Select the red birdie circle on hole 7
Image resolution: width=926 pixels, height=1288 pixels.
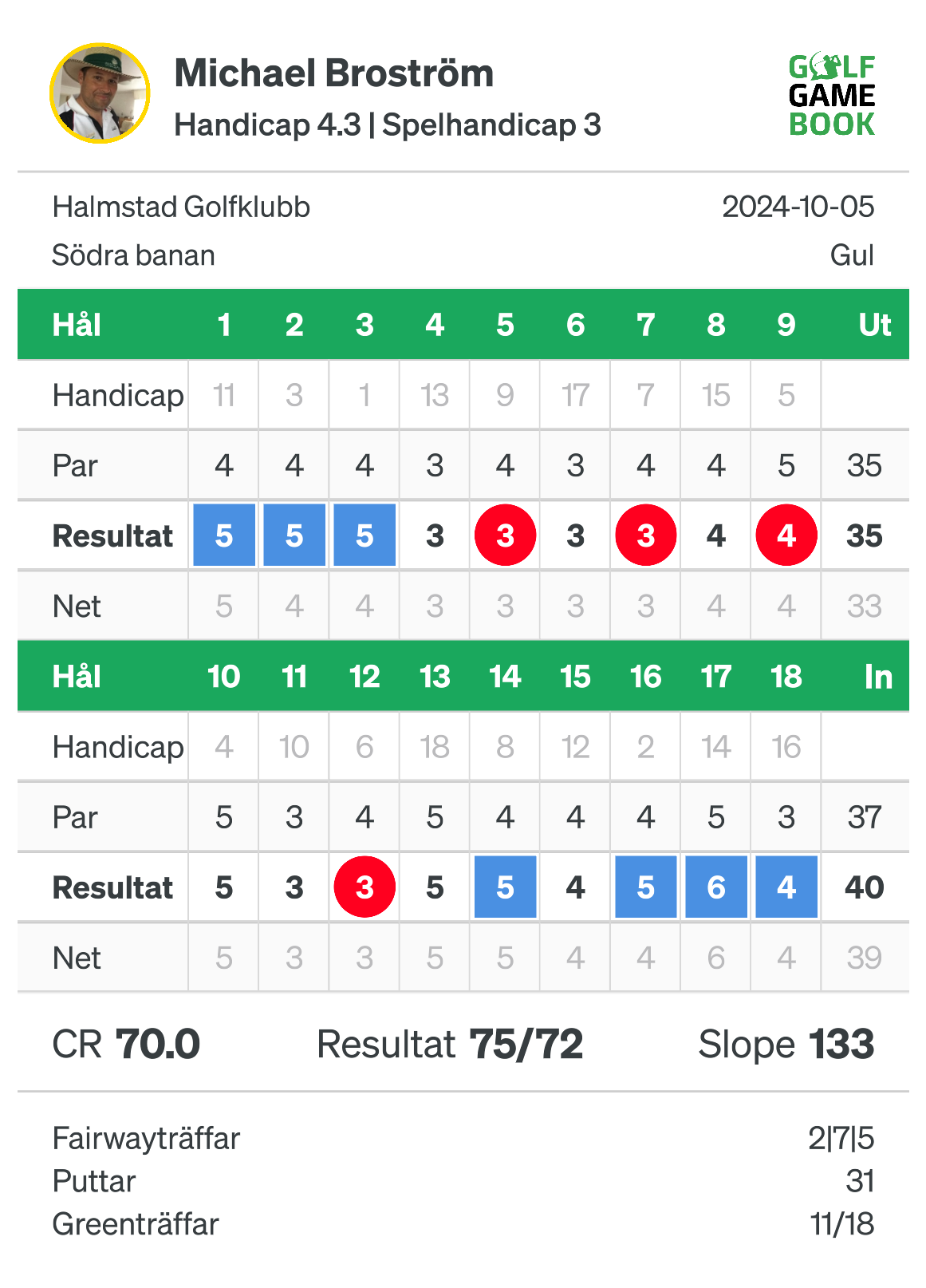[646, 535]
